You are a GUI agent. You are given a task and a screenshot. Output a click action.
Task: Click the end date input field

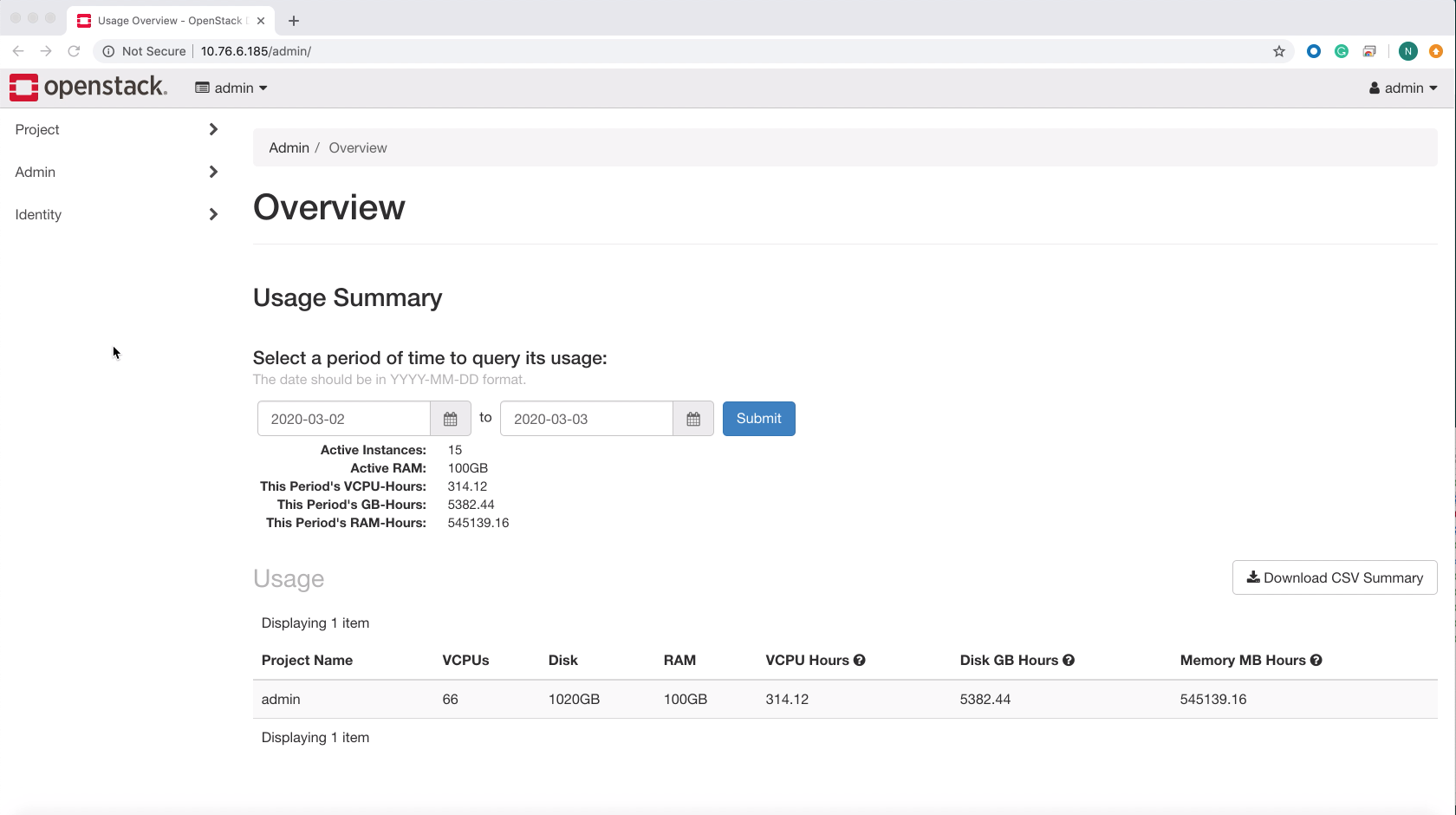[587, 419]
